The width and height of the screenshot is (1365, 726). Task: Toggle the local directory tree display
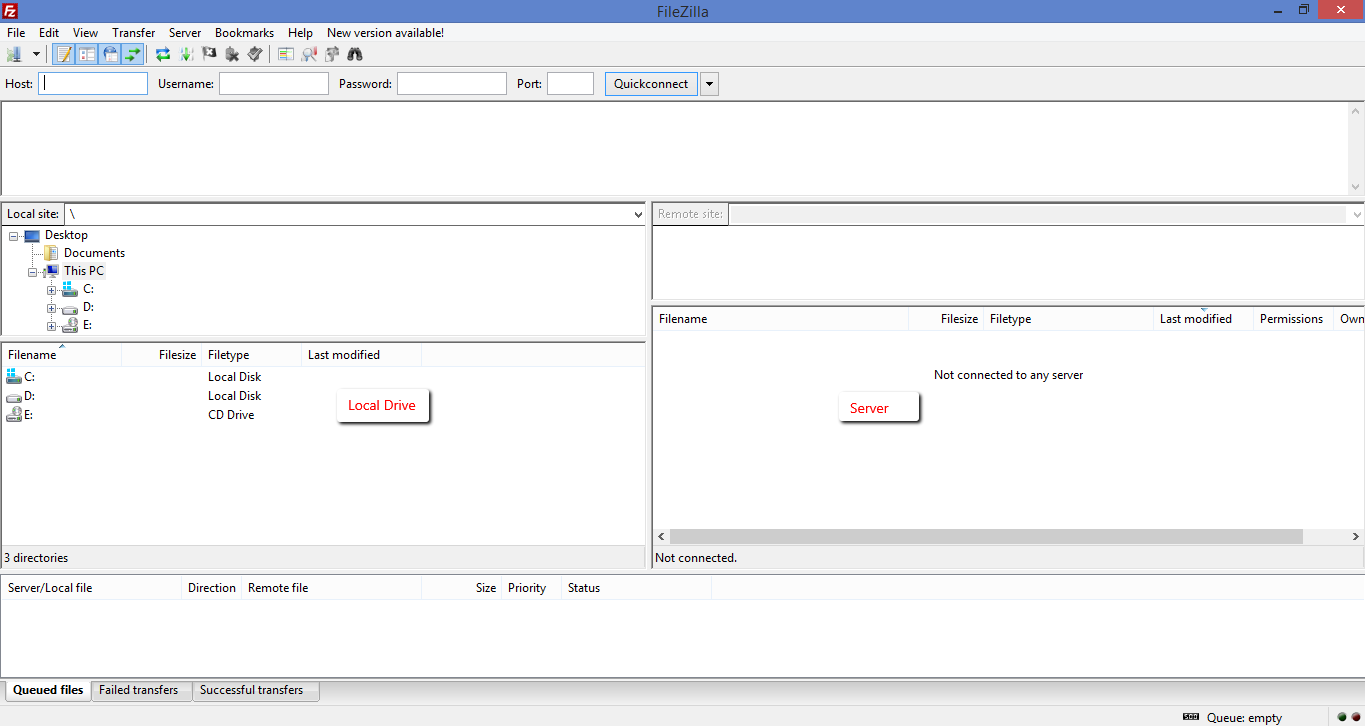tap(87, 54)
